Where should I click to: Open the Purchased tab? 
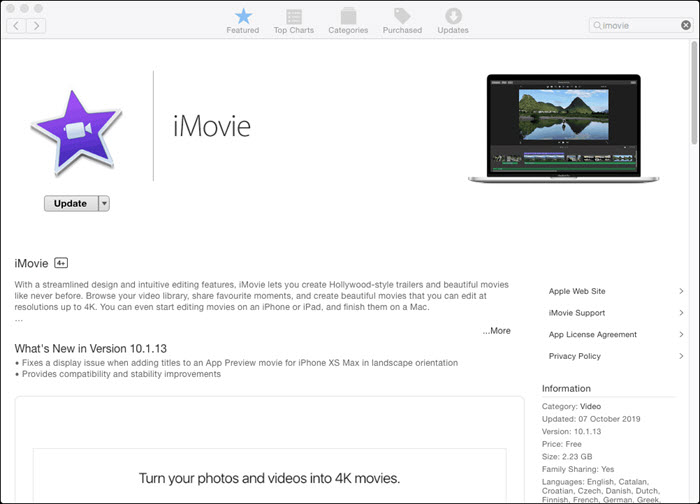[402, 21]
